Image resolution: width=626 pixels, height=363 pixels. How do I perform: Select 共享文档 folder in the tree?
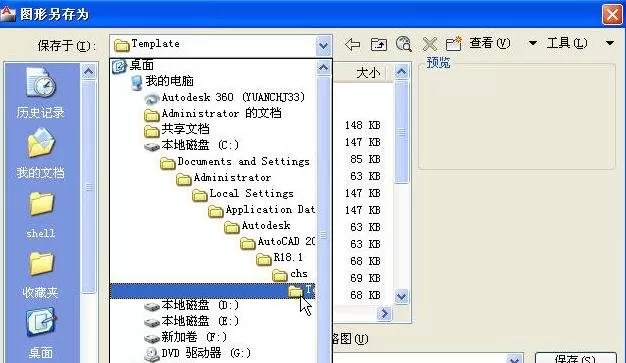(x=176, y=130)
